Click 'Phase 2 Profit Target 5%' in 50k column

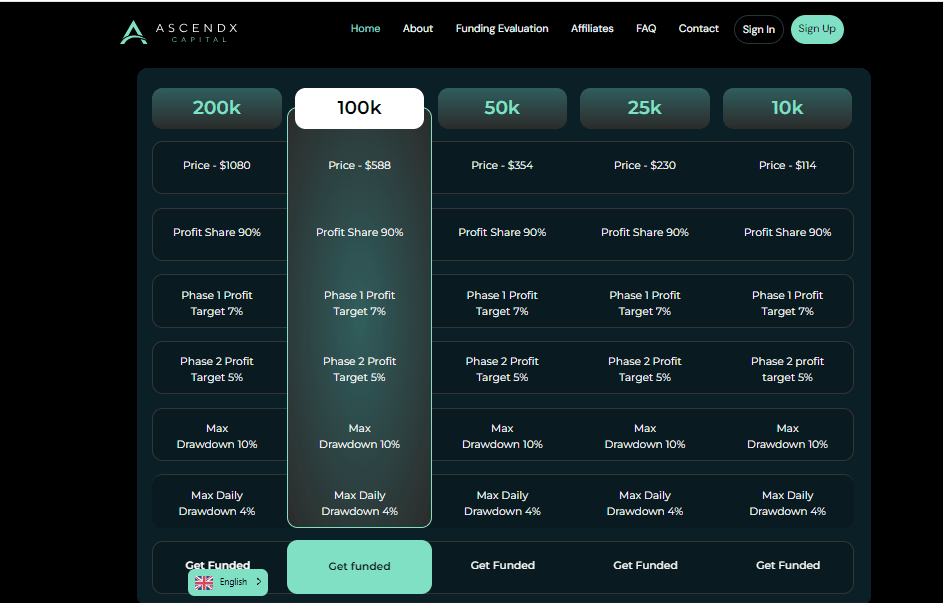click(502, 369)
